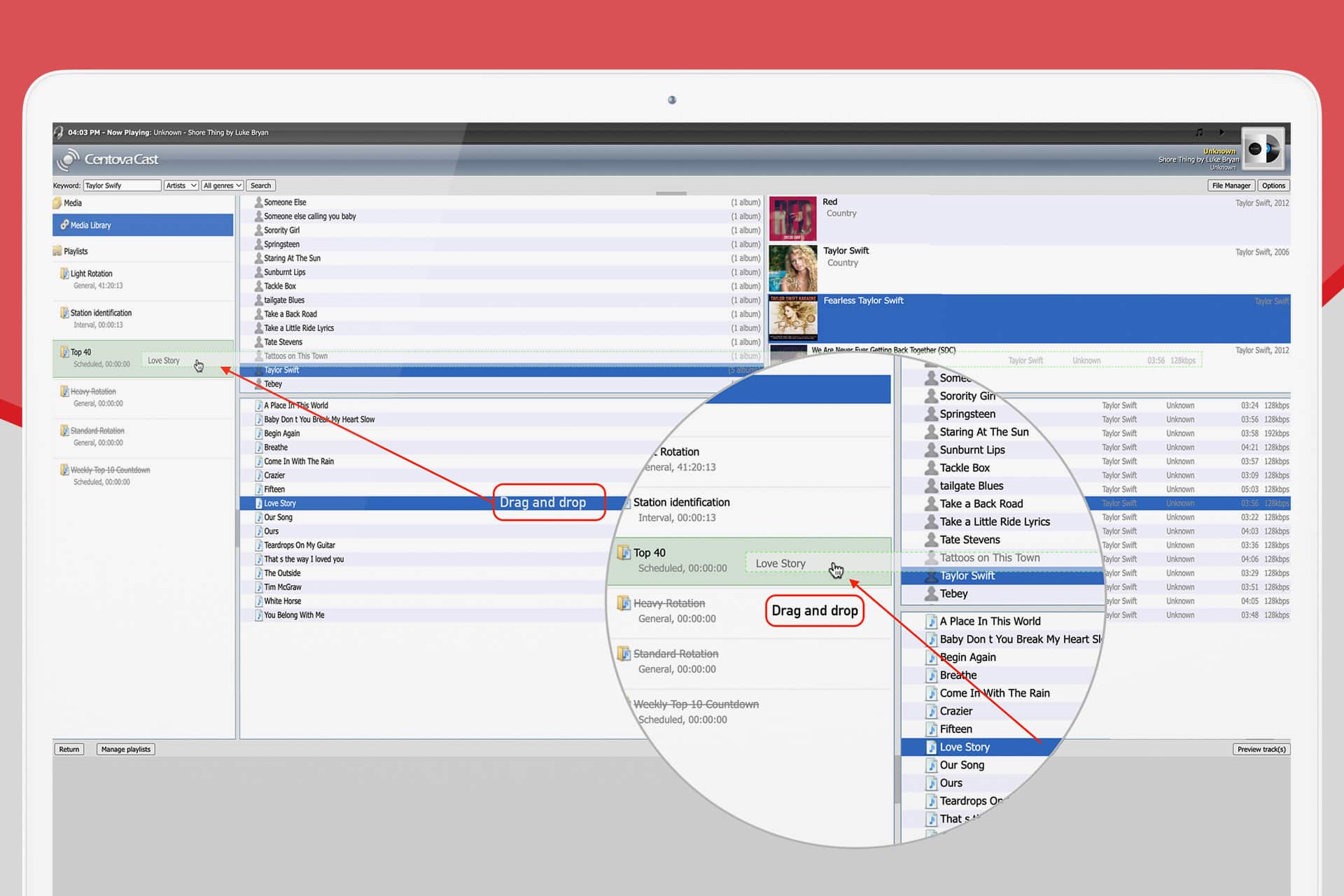Select the Weekly Top 10 Countdown playlist name
The height and width of the screenshot is (896, 1344).
pyautogui.click(x=110, y=470)
